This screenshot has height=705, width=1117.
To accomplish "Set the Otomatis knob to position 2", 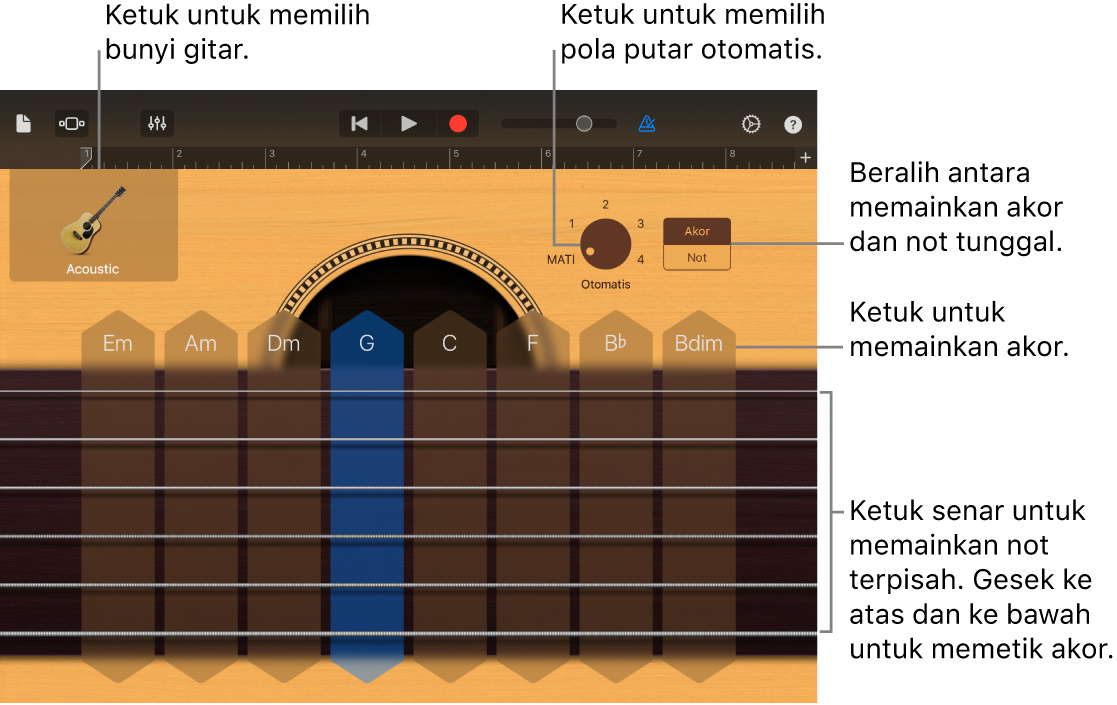I will coord(604,204).
